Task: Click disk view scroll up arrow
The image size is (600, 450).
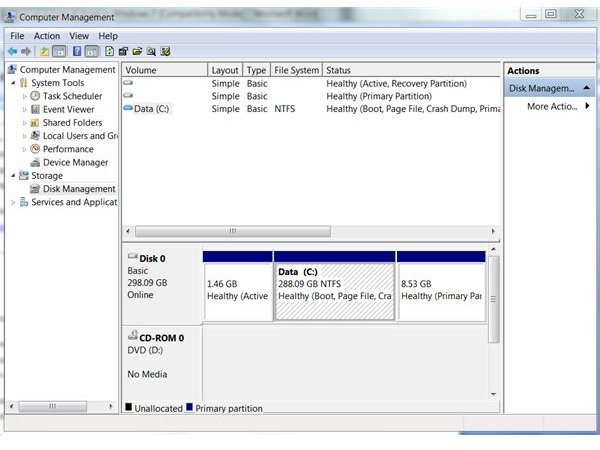Action: tap(494, 249)
